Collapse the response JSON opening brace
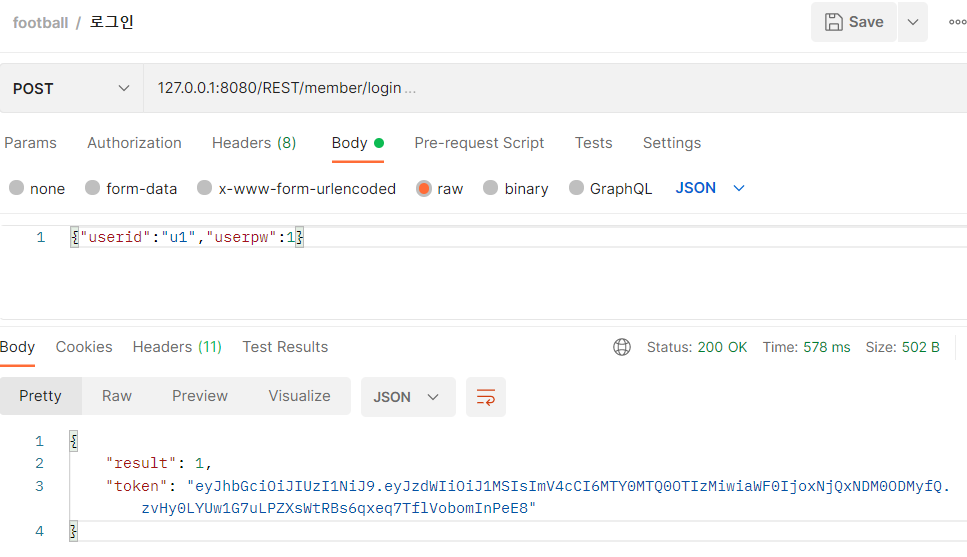This screenshot has height=557, width=967. 73,441
